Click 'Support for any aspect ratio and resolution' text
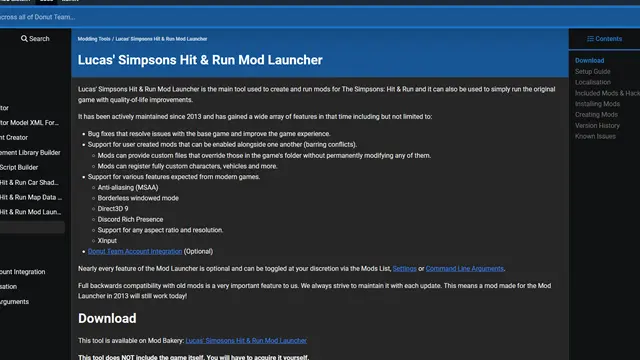Viewport: 640px width, 360px height. (160, 230)
